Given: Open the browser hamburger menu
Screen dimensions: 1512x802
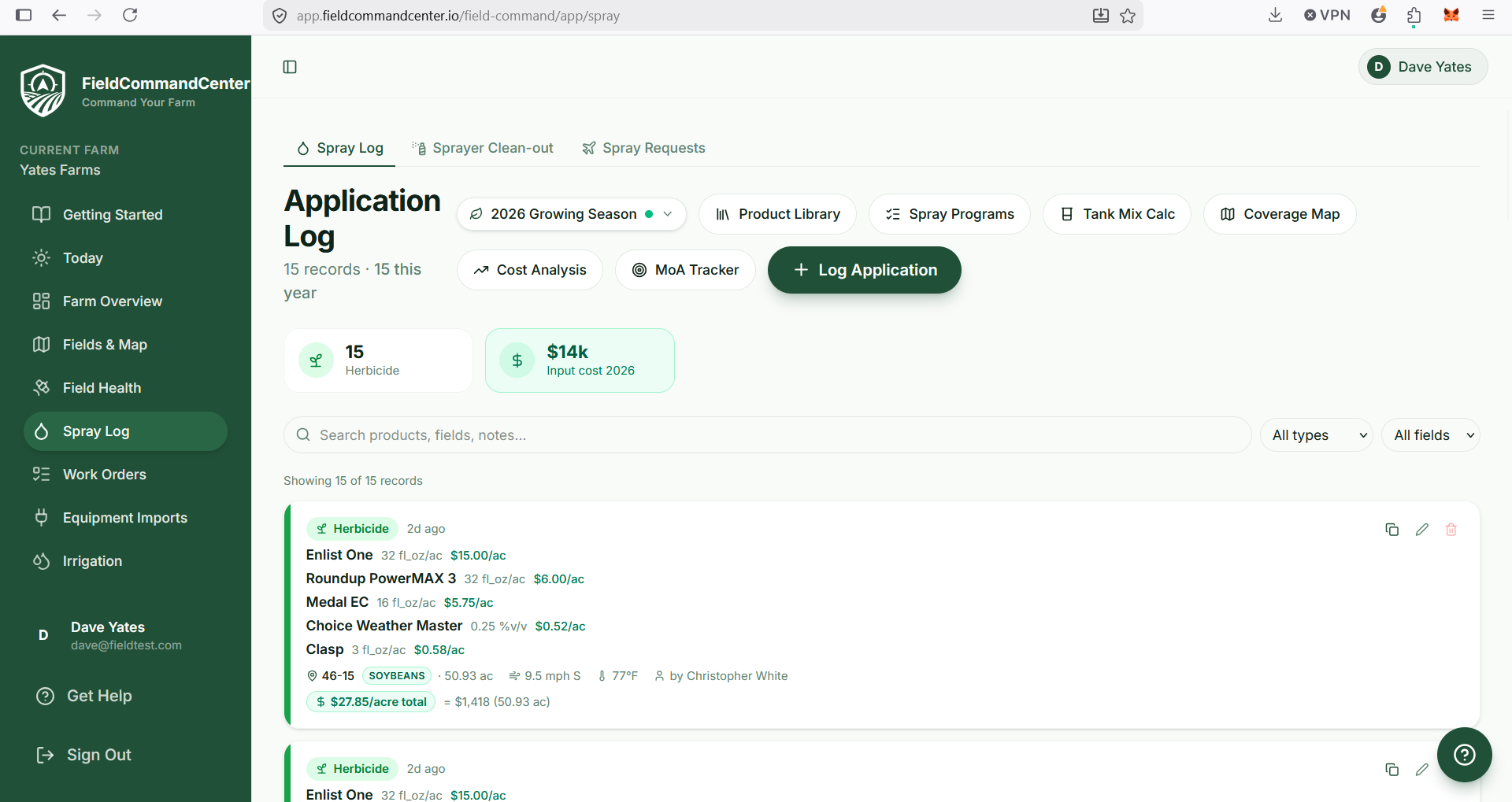Looking at the screenshot, I should pos(1488,15).
